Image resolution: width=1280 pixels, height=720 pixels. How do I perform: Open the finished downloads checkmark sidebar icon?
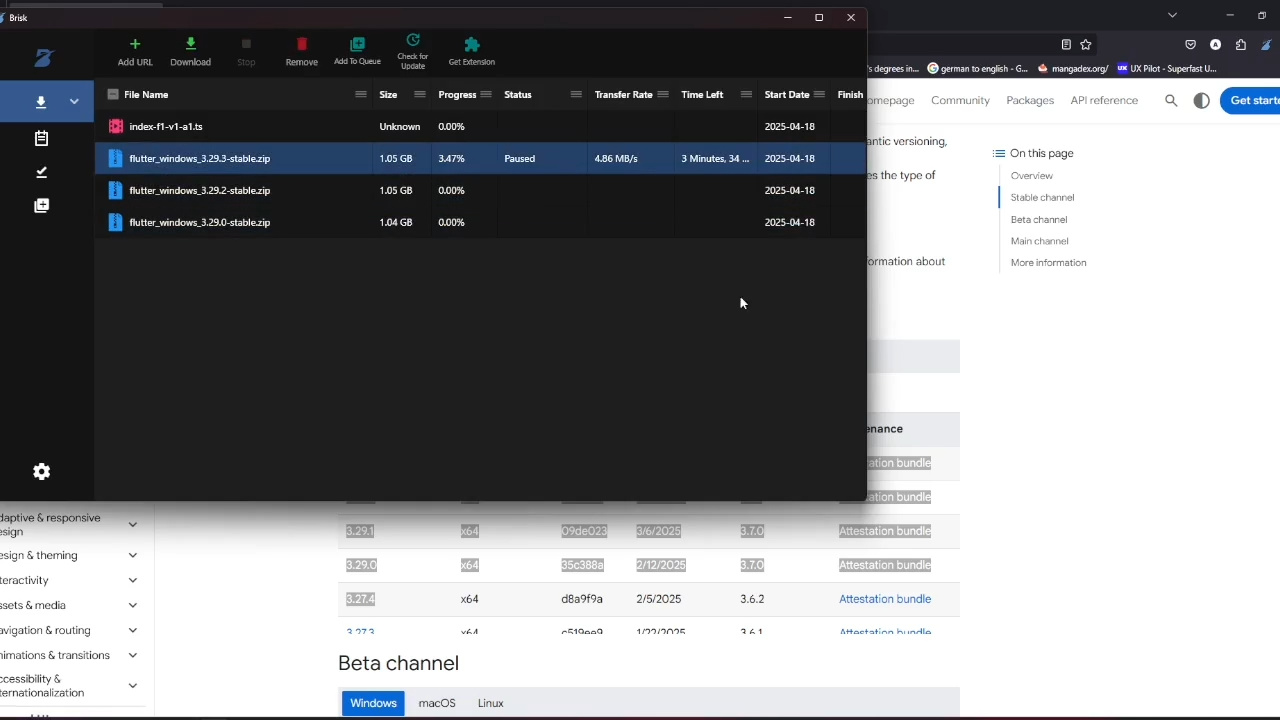(x=41, y=172)
